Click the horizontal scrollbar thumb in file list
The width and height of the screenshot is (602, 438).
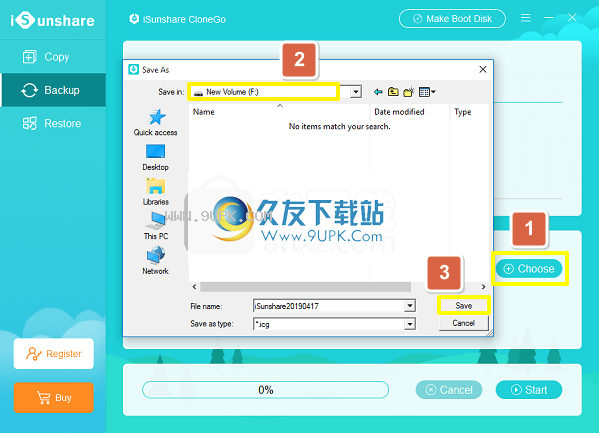(306, 287)
